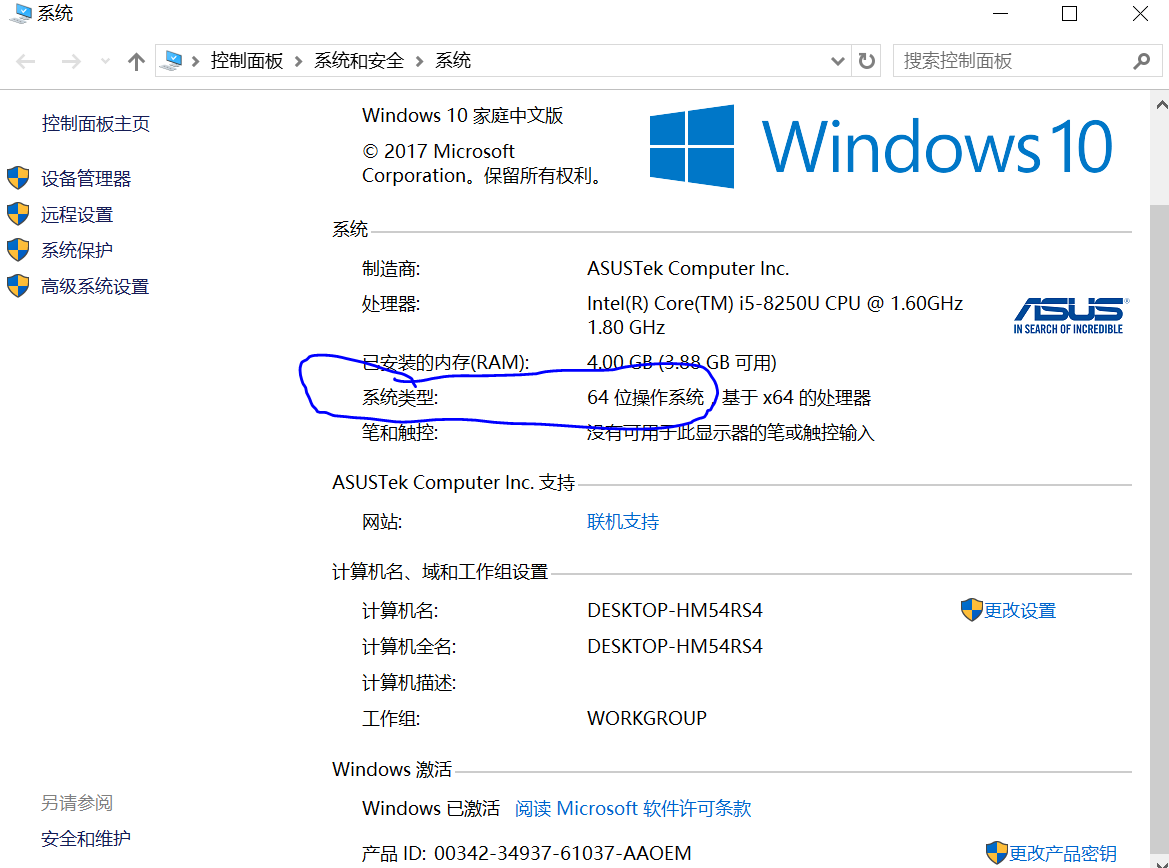Screen dimensions: 1169x868
Task: Click system window icon in title bar
Action: click(x=20, y=13)
